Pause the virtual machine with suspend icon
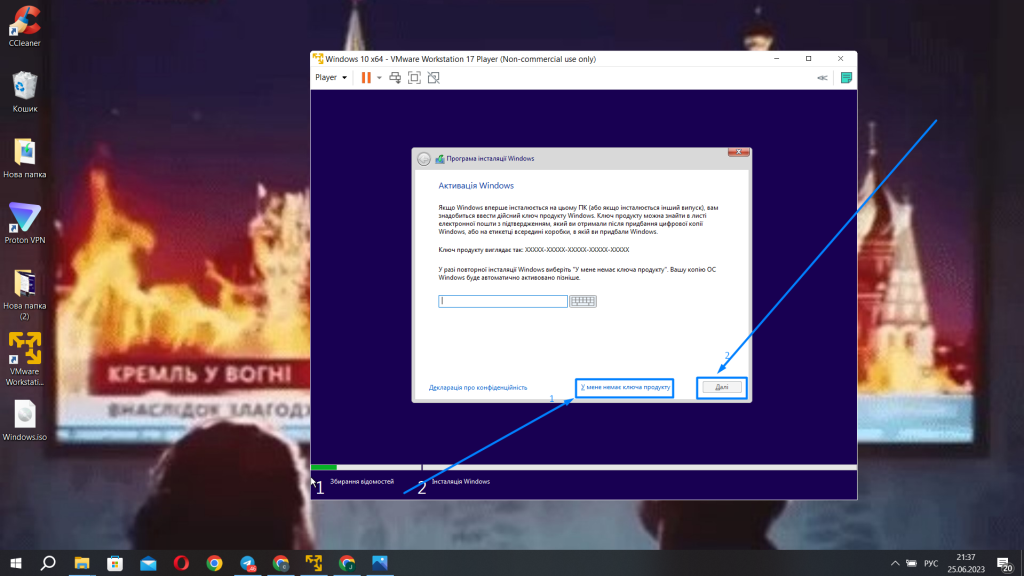Viewport: 1024px width, 576px height. 367,77
